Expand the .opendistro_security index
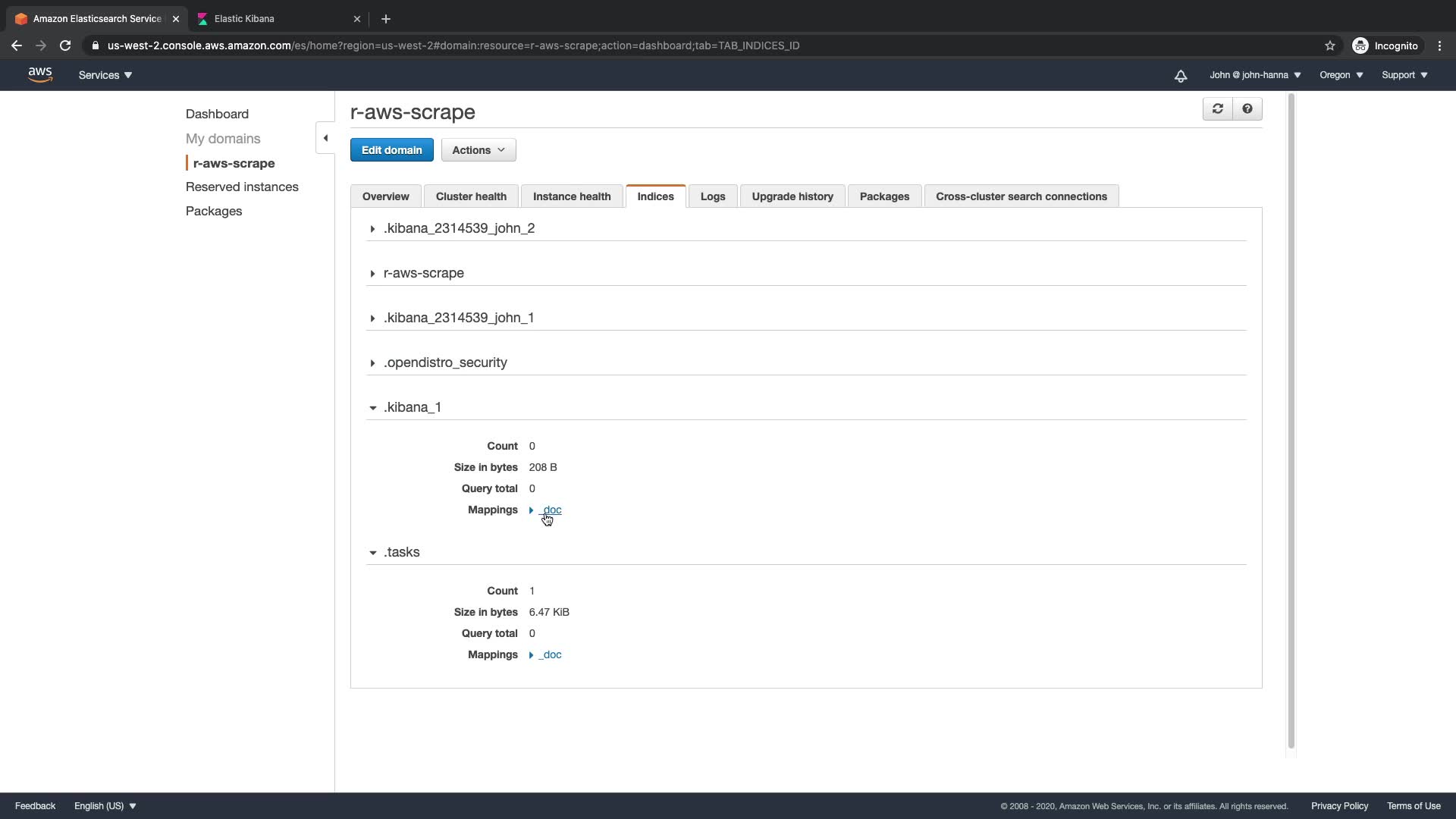 (x=445, y=362)
